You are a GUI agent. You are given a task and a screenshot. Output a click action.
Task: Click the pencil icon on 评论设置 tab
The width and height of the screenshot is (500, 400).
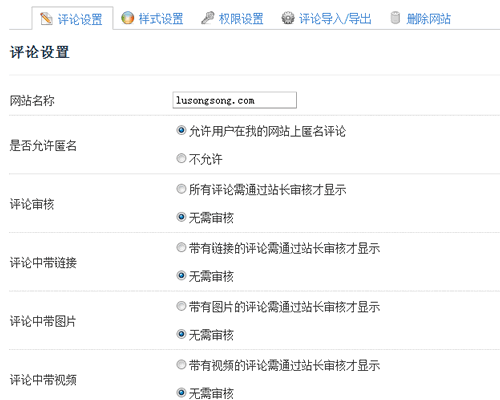pyautogui.click(x=46, y=19)
